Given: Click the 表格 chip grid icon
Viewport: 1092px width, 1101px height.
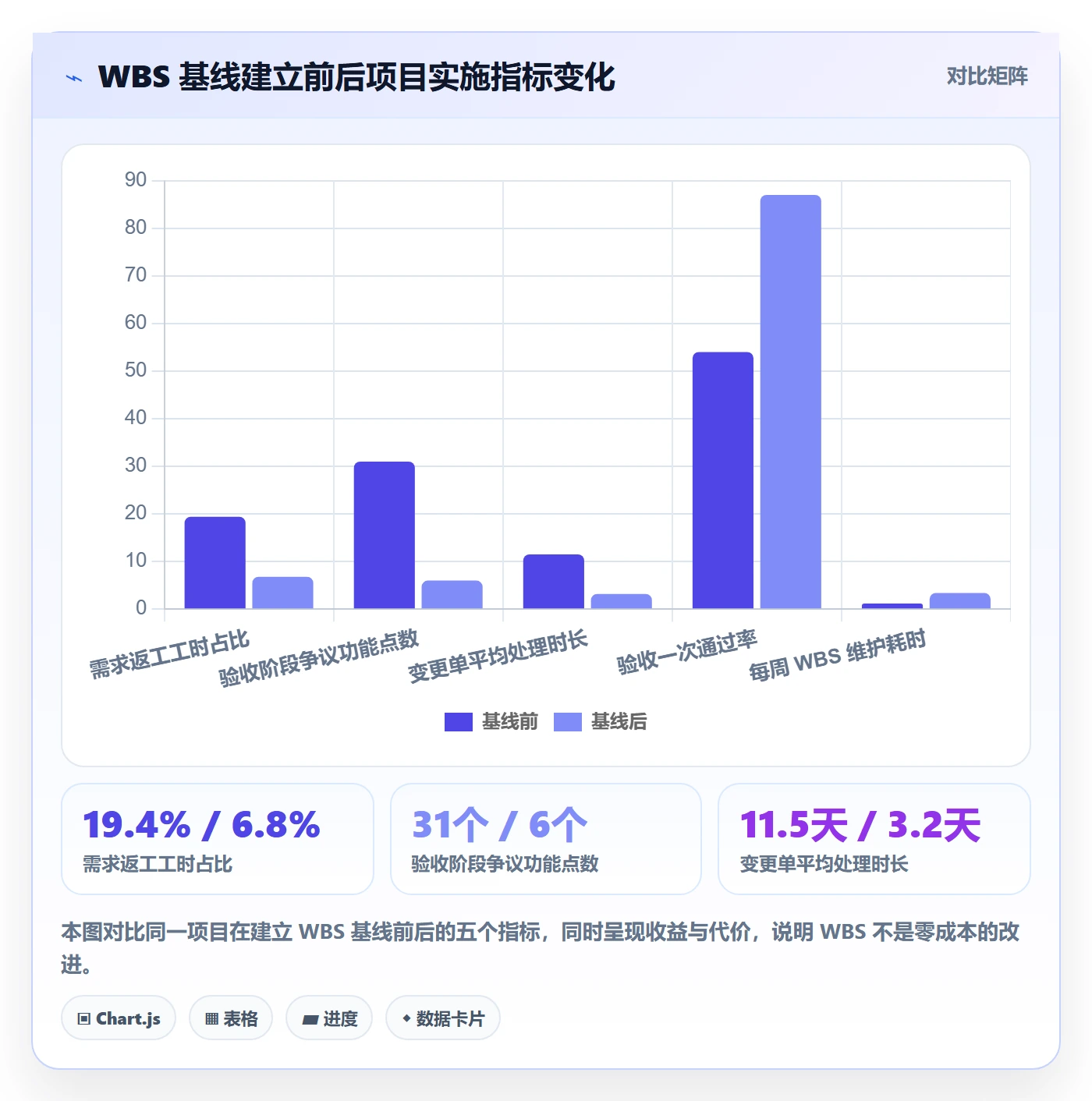Looking at the screenshot, I should [x=211, y=1019].
